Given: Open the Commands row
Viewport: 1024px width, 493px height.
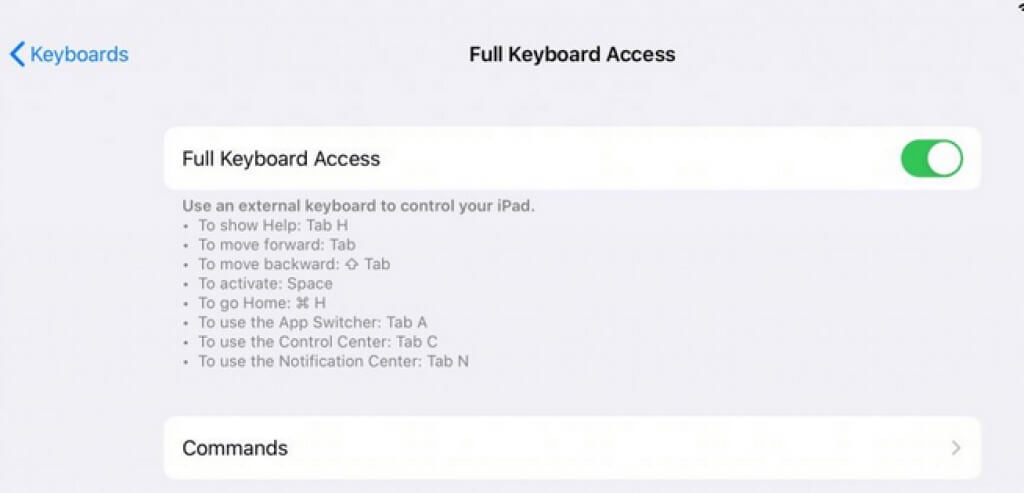Looking at the screenshot, I should tap(571, 448).
